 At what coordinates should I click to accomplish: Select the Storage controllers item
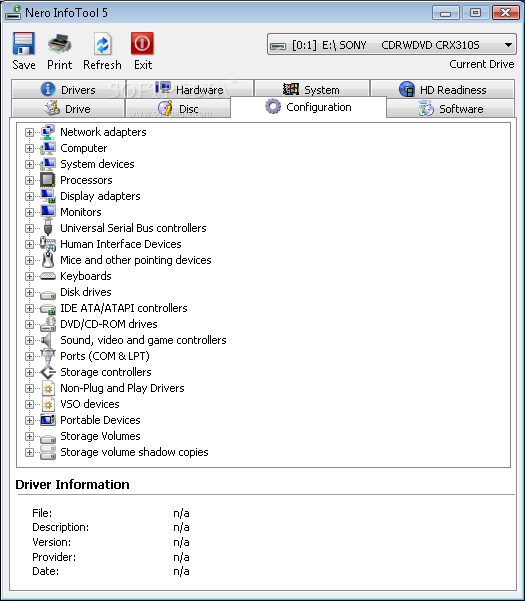[106, 373]
